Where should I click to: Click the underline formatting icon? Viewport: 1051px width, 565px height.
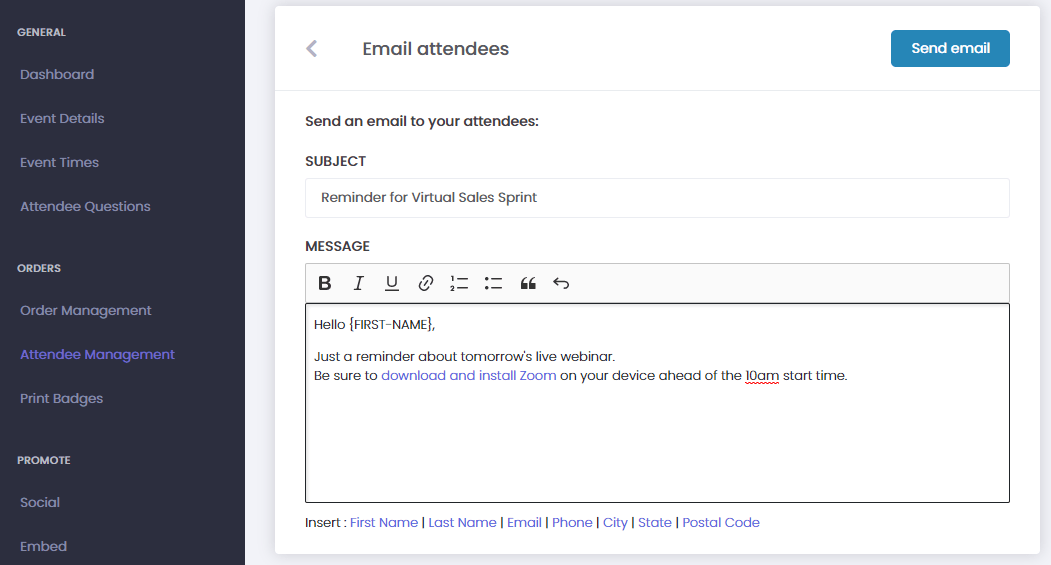pos(392,283)
